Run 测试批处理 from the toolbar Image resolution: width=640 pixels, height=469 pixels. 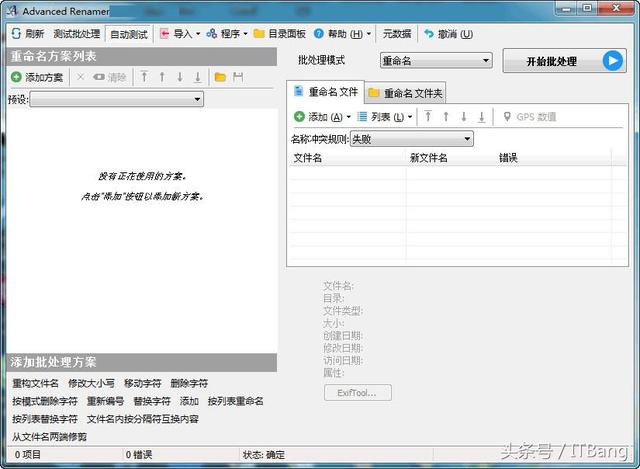coord(77,34)
